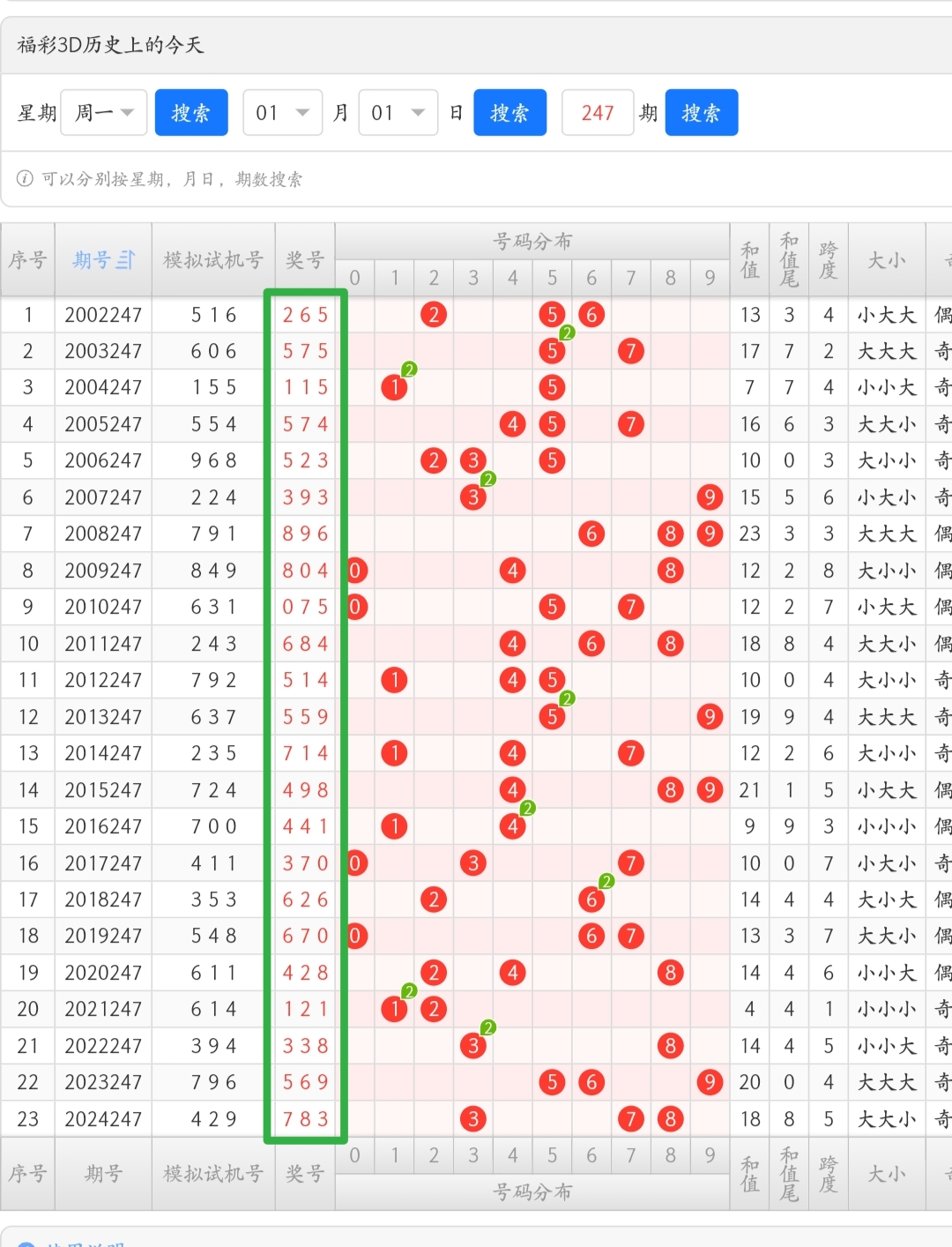This screenshot has width=952, height=1247.
Task: Click the 奖号 column header at top
Action: click(x=305, y=260)
